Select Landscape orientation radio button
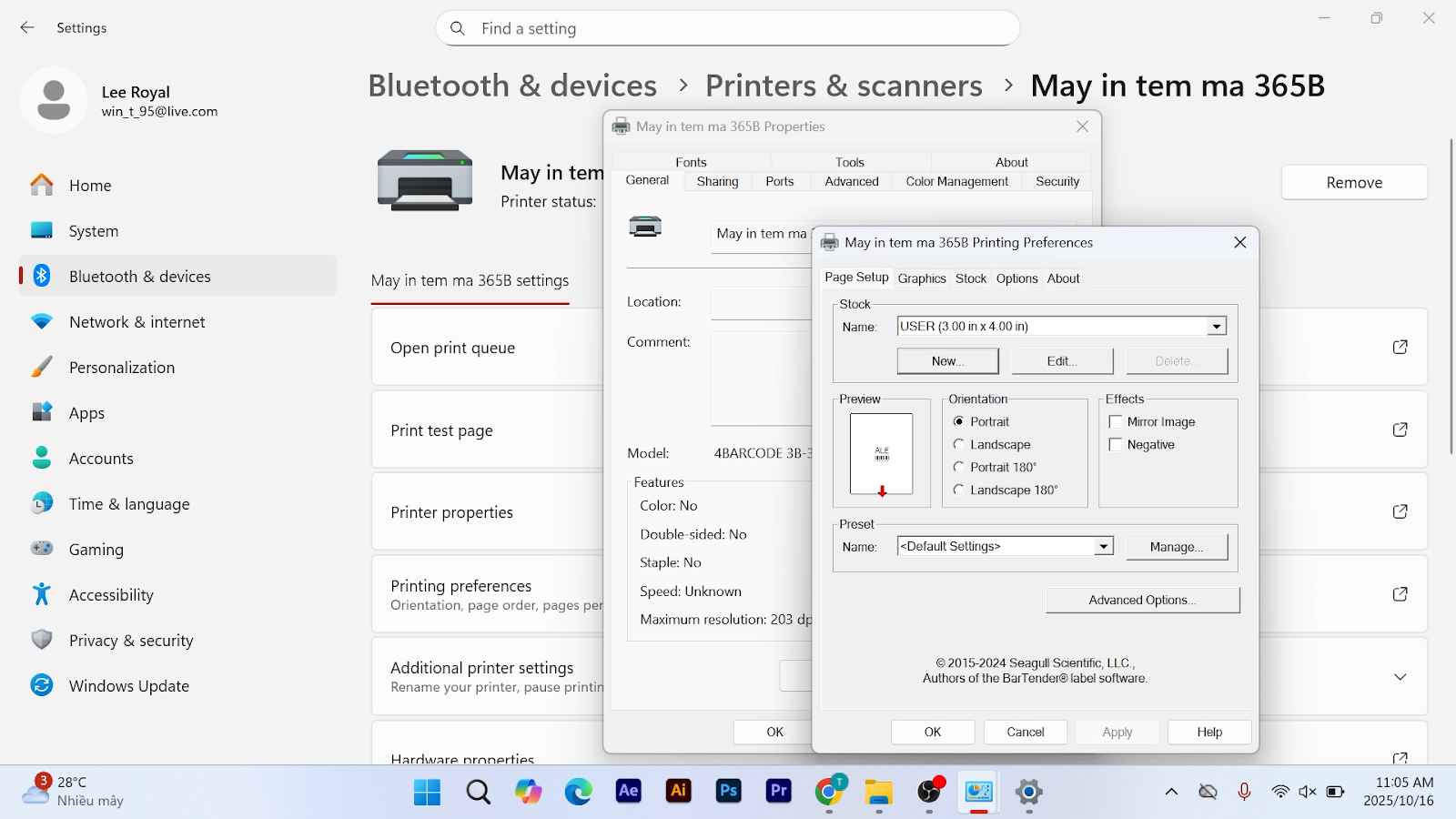This screenshot has height=819, width=1456. click(958, 444)
